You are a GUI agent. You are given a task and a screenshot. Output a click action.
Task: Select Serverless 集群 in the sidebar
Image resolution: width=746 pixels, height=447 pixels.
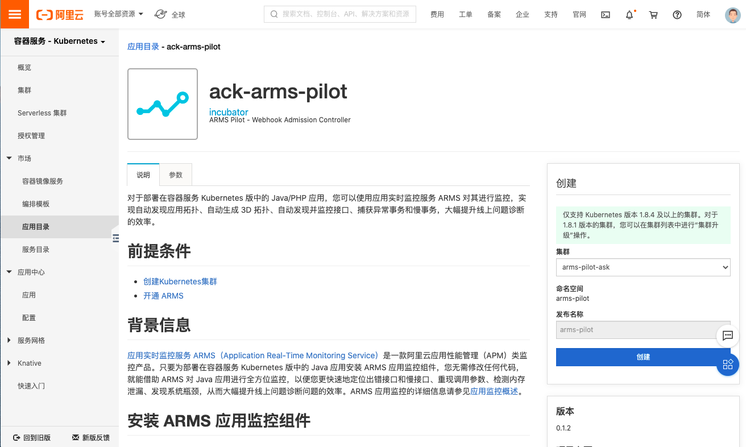click(x=42, y=113)
